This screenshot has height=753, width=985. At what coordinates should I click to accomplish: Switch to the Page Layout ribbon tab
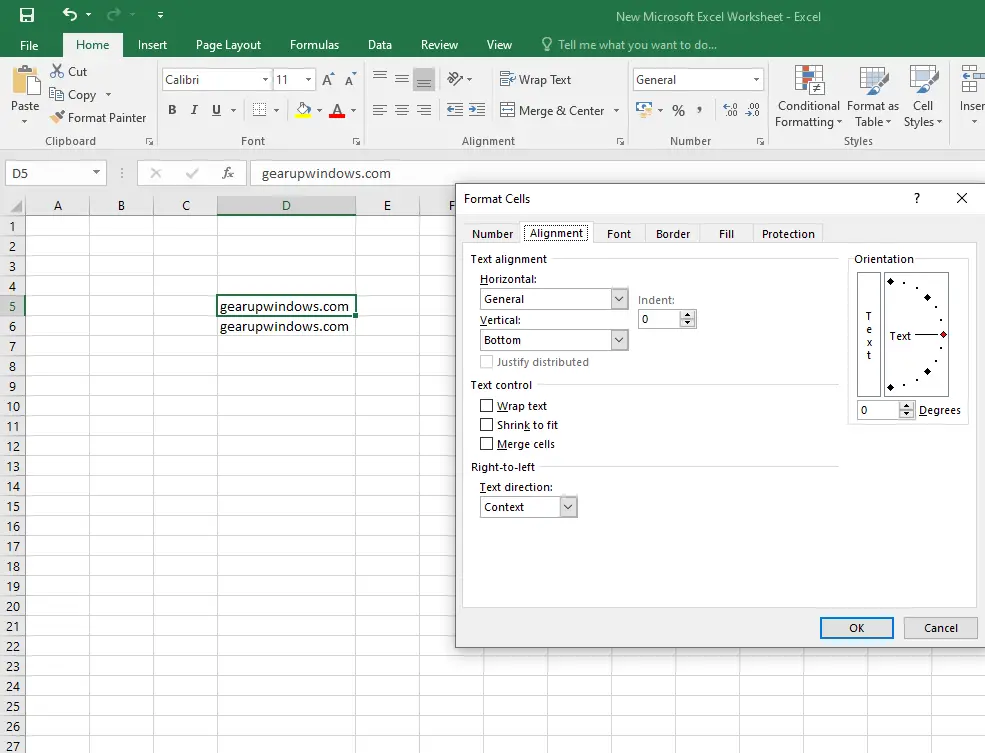[x=228, y=45]
